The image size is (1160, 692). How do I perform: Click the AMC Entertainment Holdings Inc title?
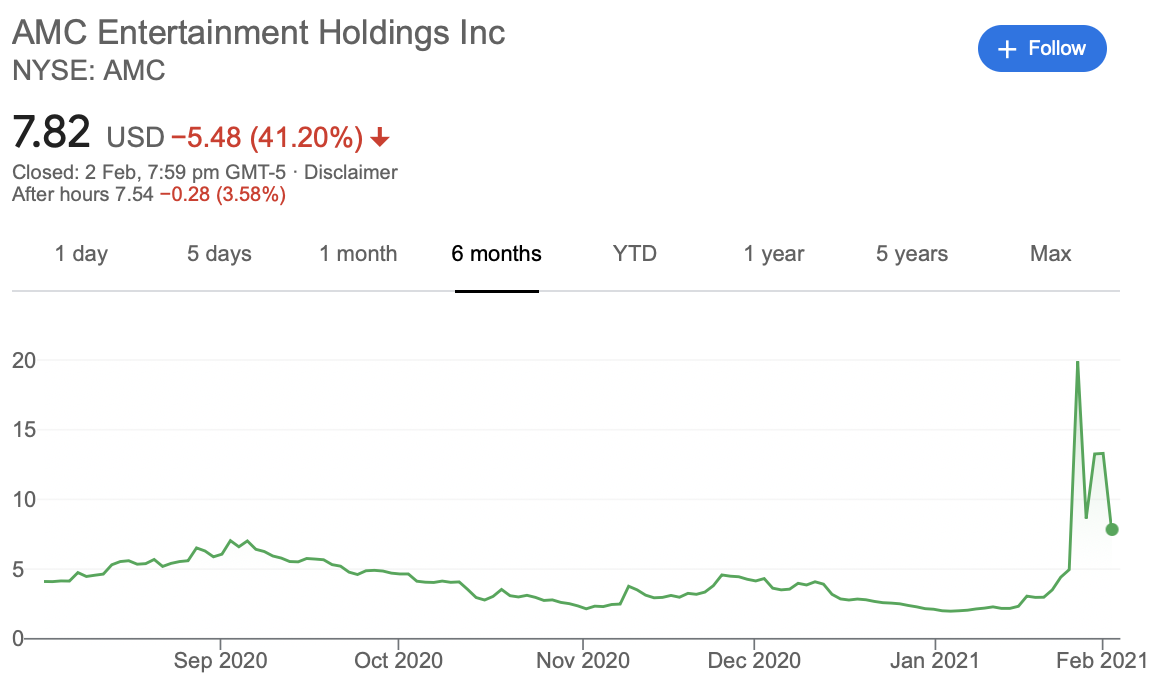259,33
